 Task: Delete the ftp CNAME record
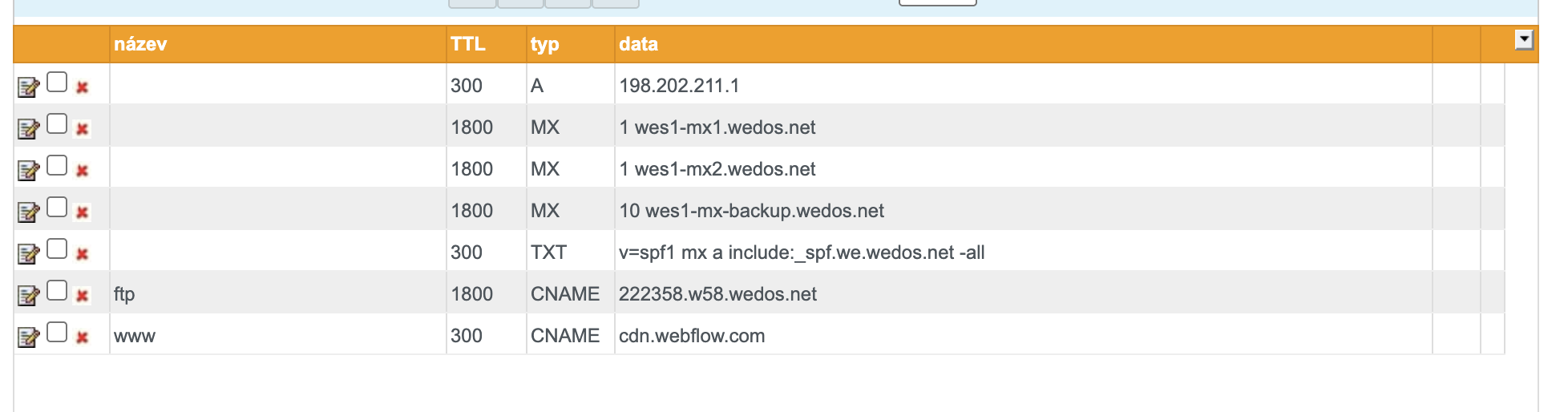click(x=82, y=296)
